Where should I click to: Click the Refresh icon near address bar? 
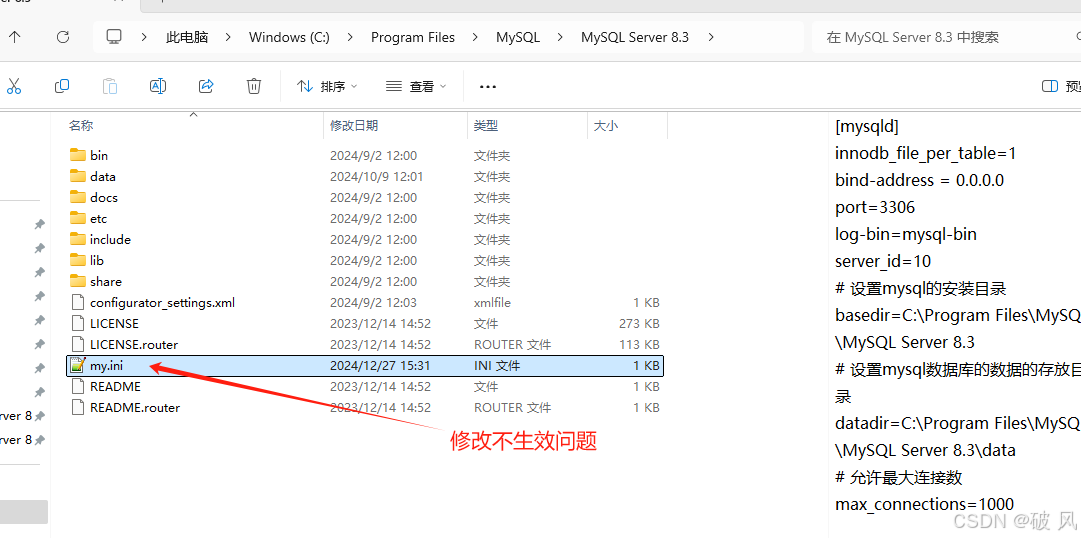tap(63, 37)
